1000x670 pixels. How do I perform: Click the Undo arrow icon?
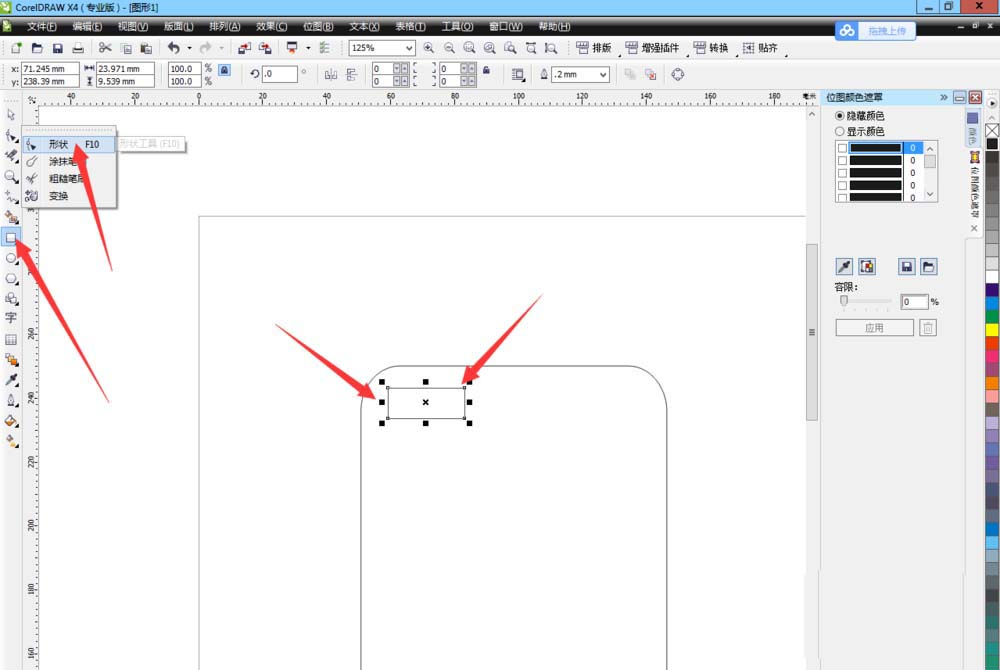pos(173,48)
